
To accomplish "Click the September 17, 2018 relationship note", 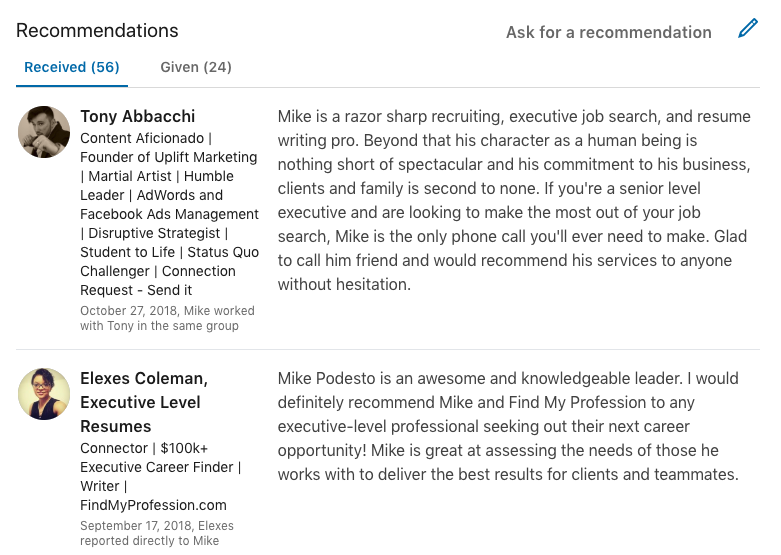I will (157, 533).
